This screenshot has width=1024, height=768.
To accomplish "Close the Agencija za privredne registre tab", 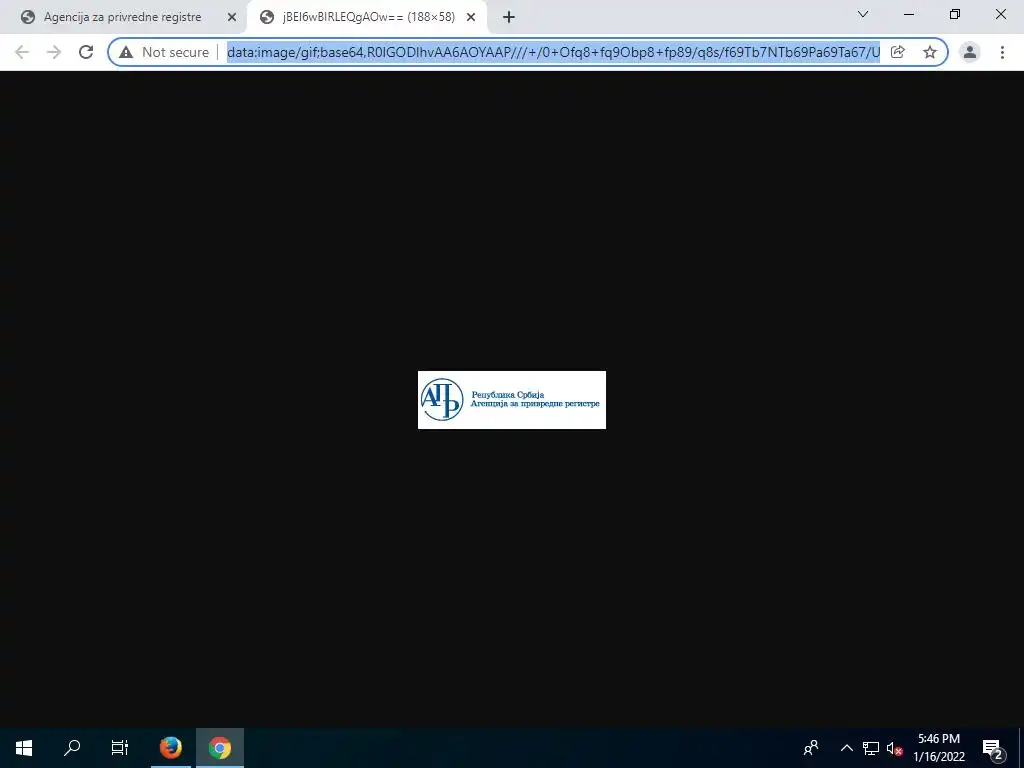I will (x=232, y=17).
